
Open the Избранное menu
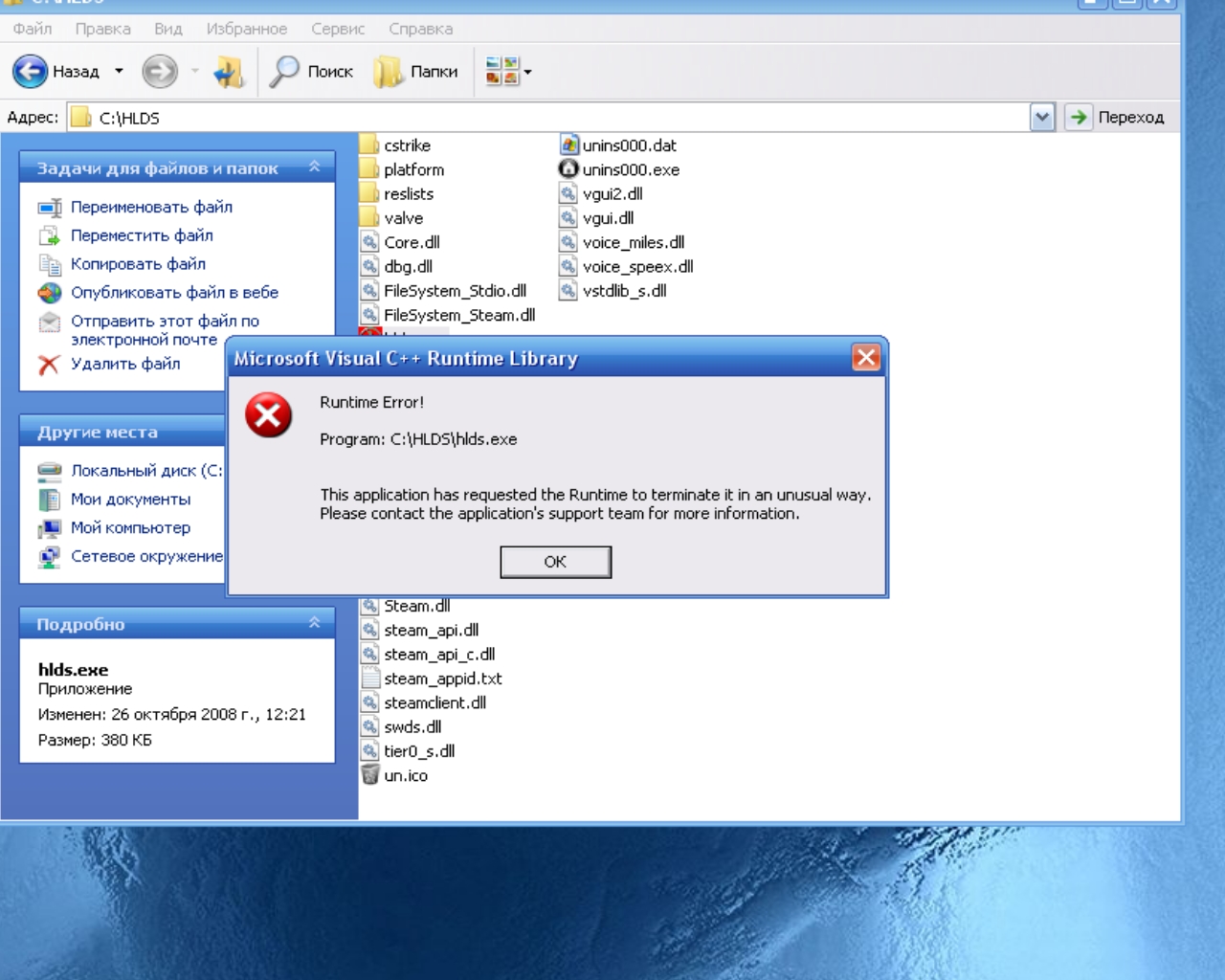[247, 29]
